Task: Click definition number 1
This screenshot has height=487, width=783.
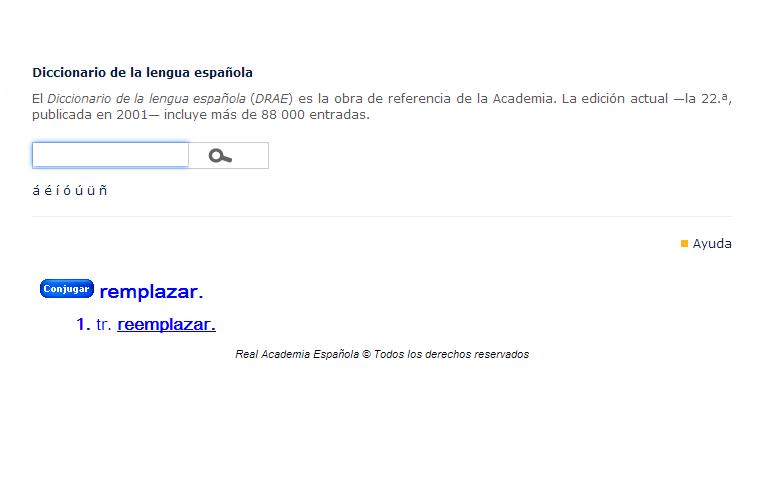Action: [x=83, y=324]
